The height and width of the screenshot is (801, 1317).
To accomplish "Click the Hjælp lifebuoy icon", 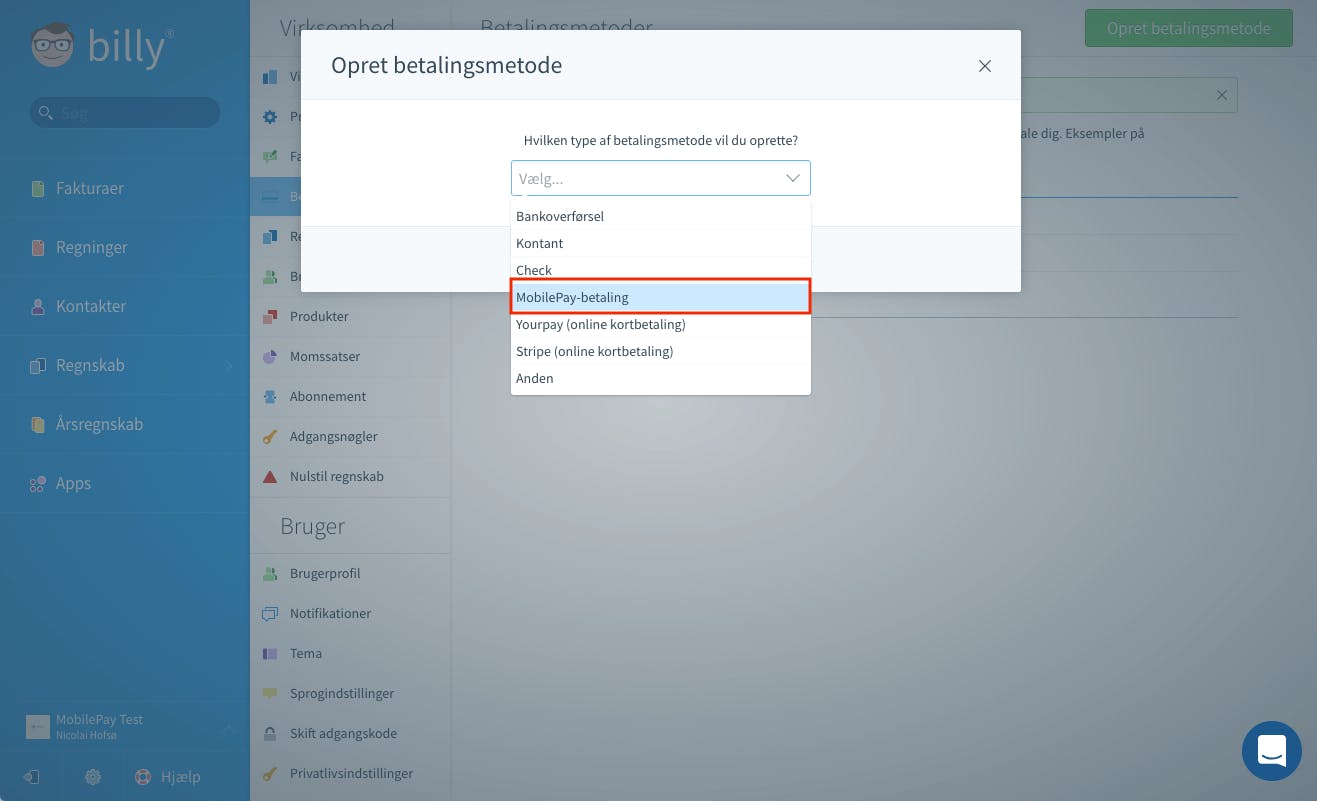I will (142, 777).
